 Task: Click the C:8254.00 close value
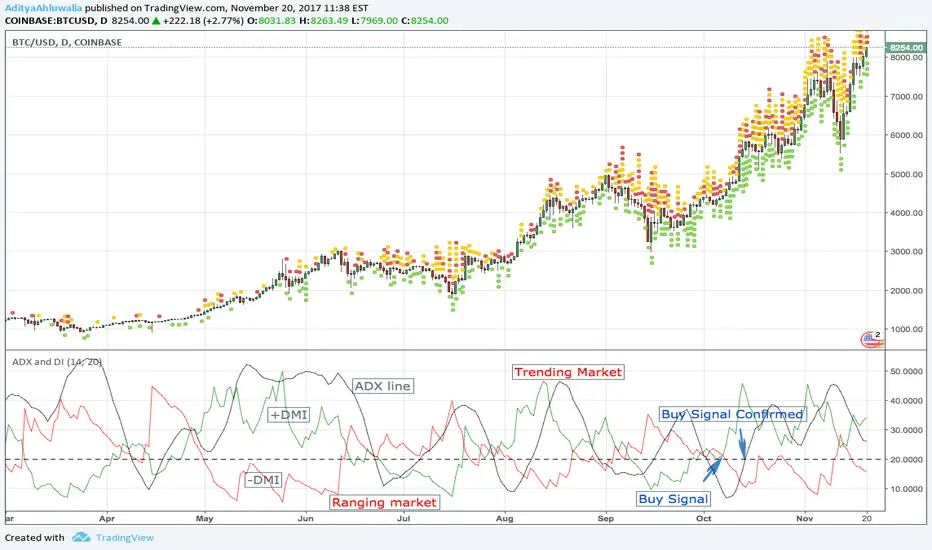tap(425, 21)
